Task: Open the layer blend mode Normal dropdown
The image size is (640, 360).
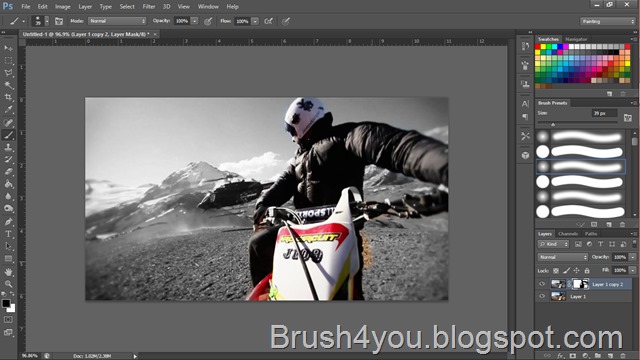Action: tap(563, 257)
